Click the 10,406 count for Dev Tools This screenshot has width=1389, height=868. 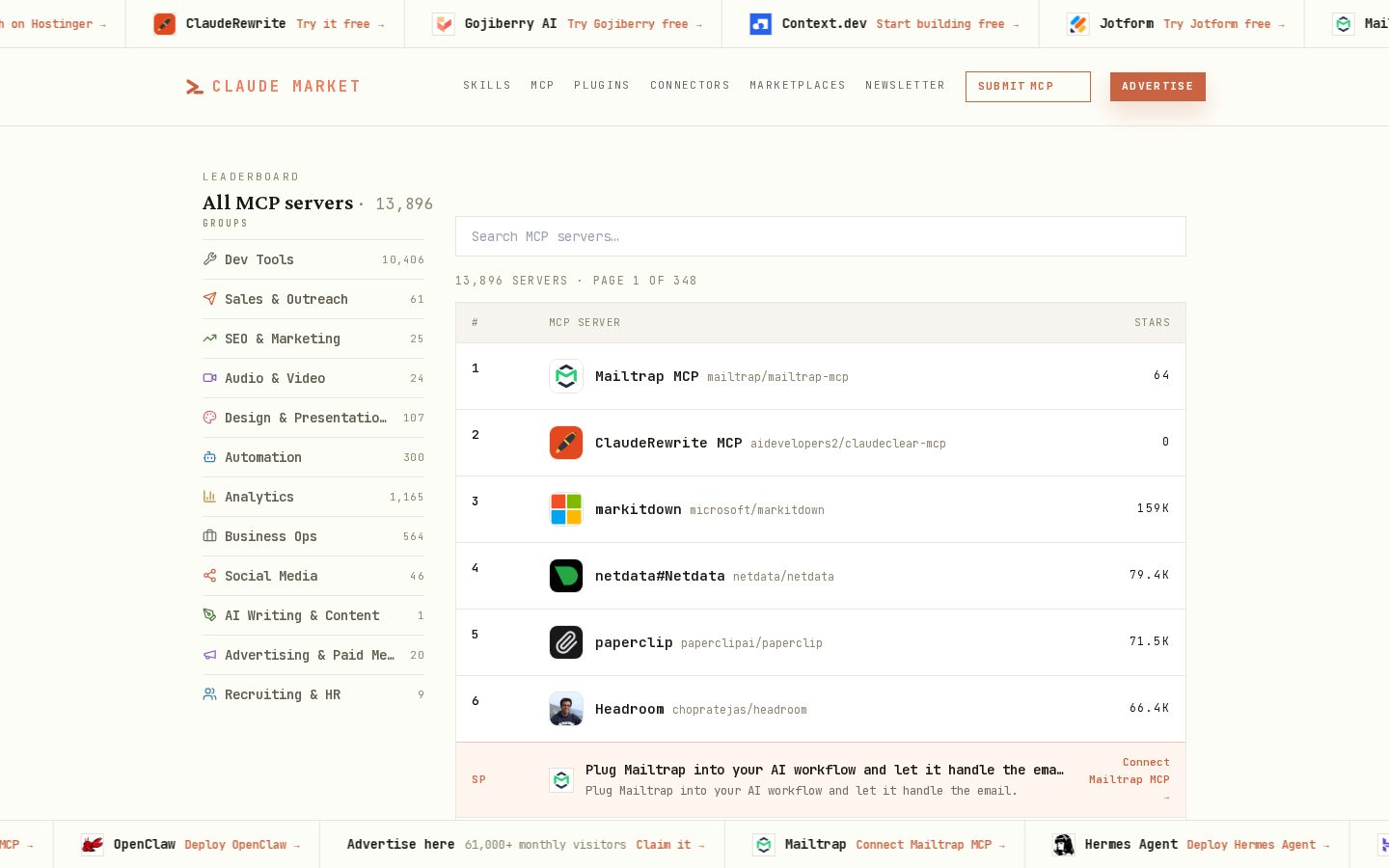403,259
